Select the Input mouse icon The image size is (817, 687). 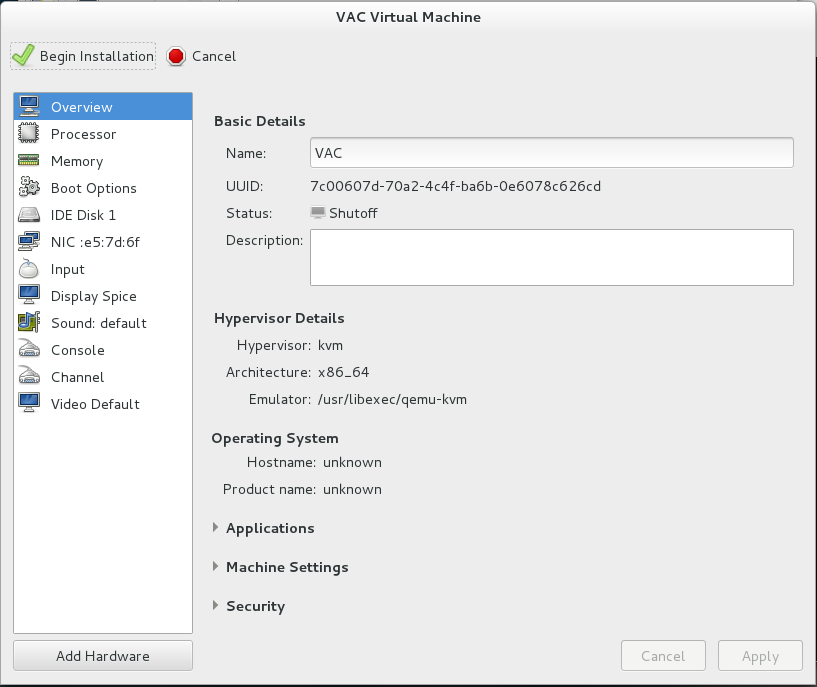[29, 269]
